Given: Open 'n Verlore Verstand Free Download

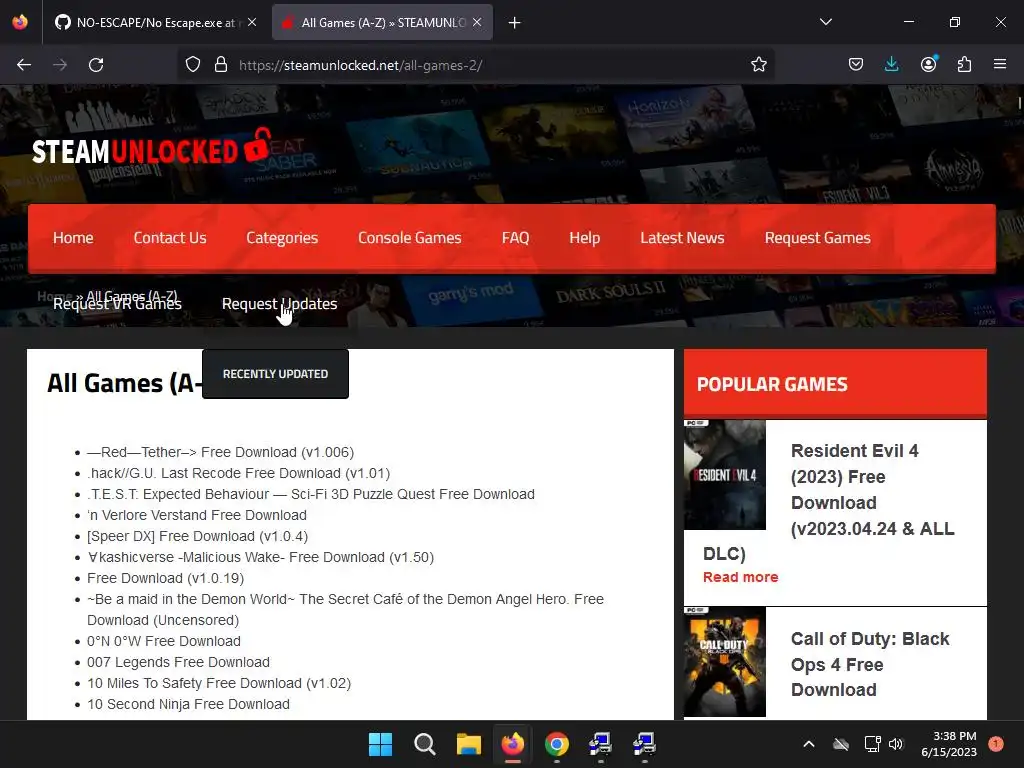Looking at the screenshot, I should [x=197, y=515].
